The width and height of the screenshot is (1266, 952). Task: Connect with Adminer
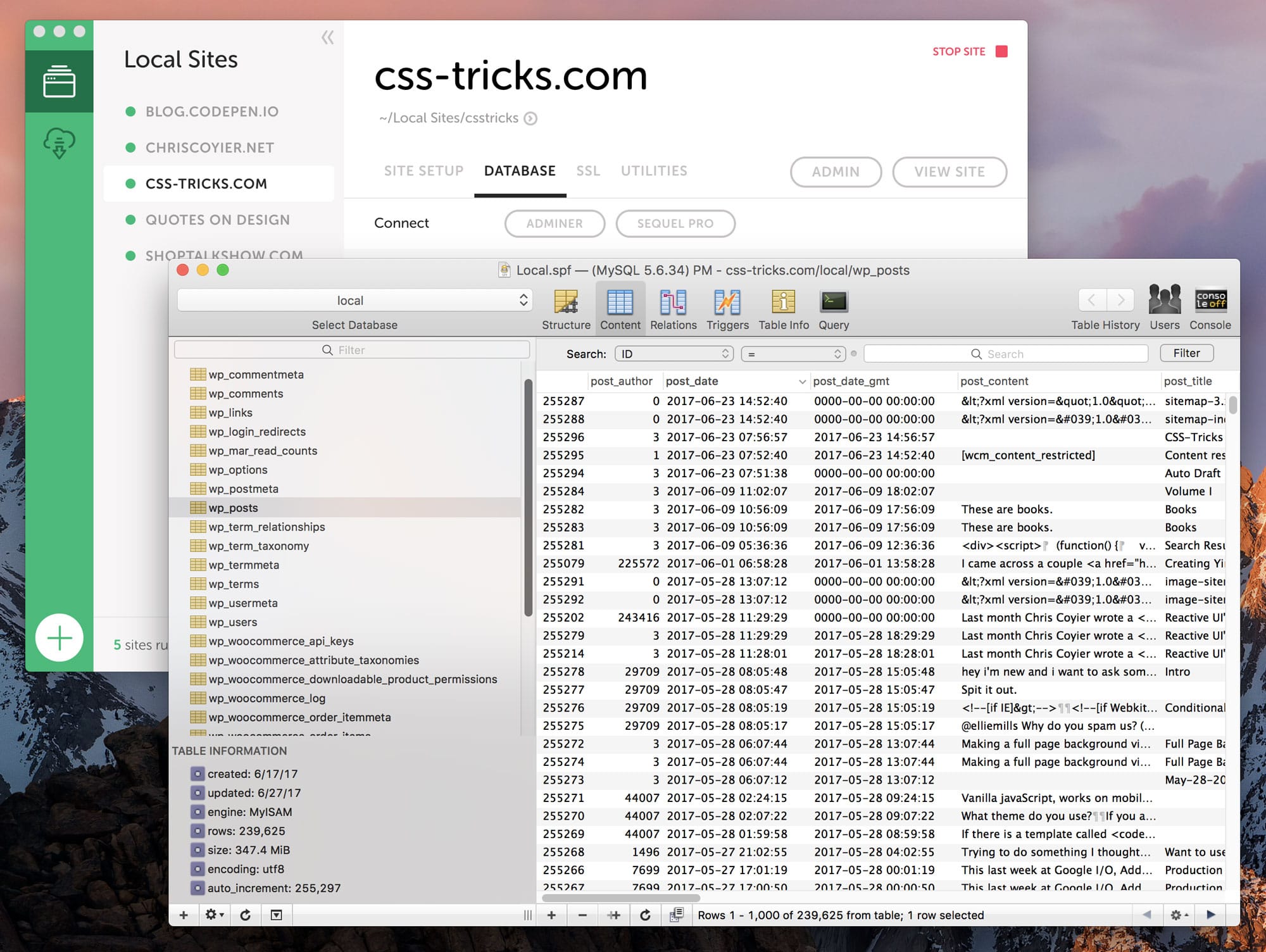click(555, 223)
